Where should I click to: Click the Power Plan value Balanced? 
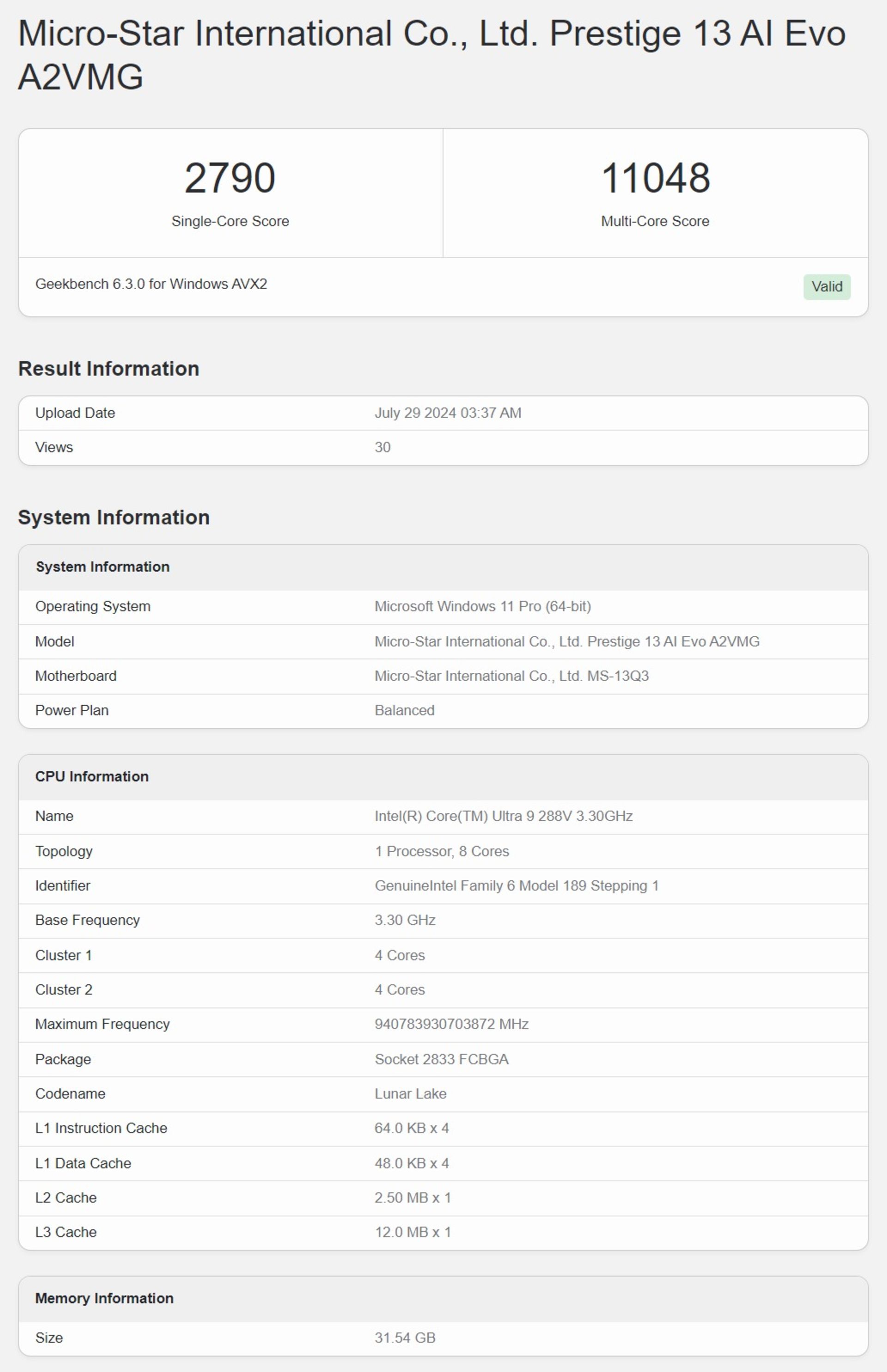404,711
